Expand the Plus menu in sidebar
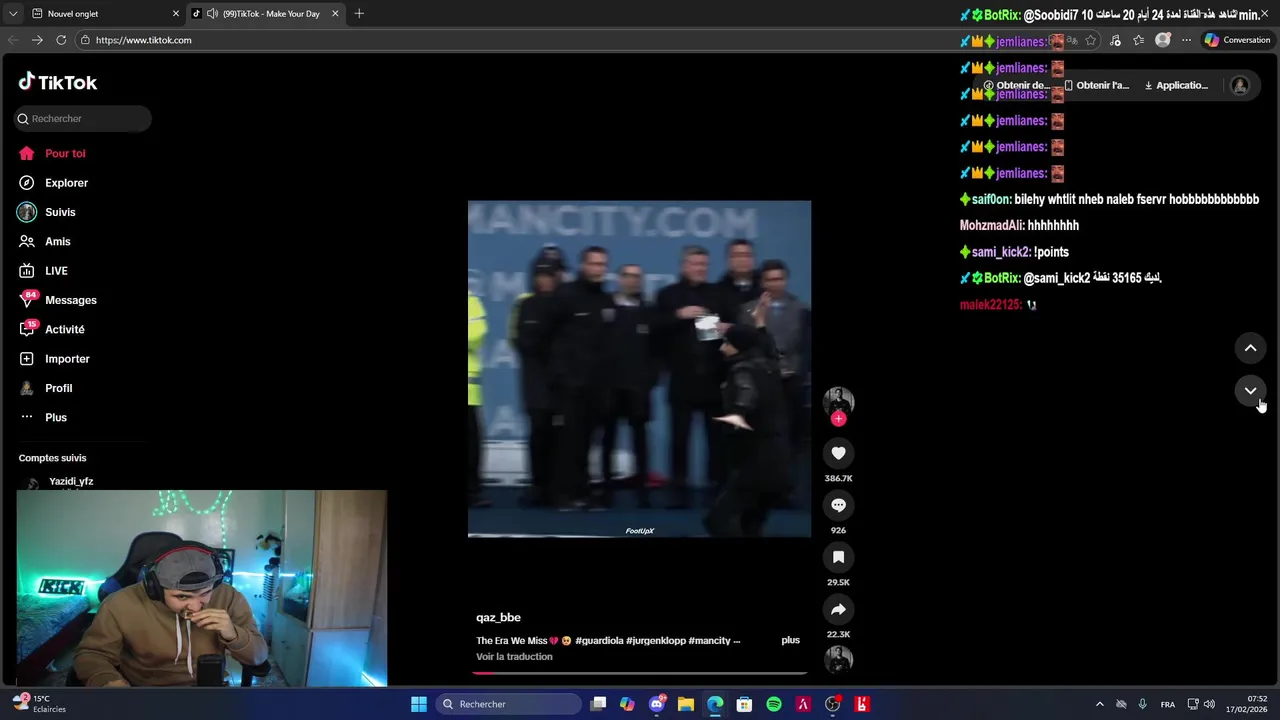Viewport: 1280px width, 720px height. pos(43,417)
